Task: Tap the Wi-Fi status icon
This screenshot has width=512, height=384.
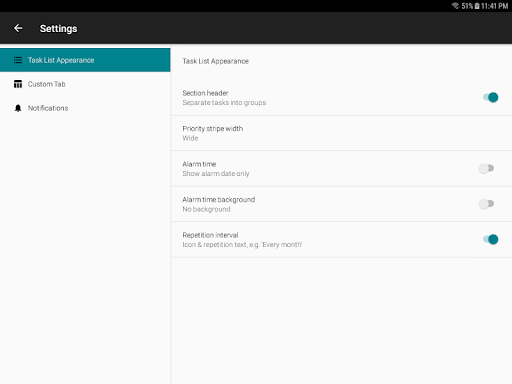Action: click(x=455, y=6)
